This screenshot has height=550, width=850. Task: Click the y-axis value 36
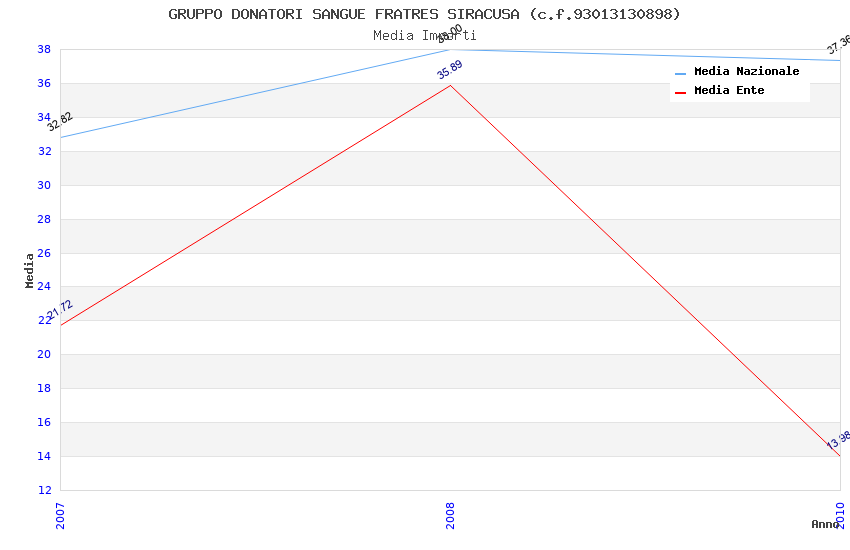(44, 83)
